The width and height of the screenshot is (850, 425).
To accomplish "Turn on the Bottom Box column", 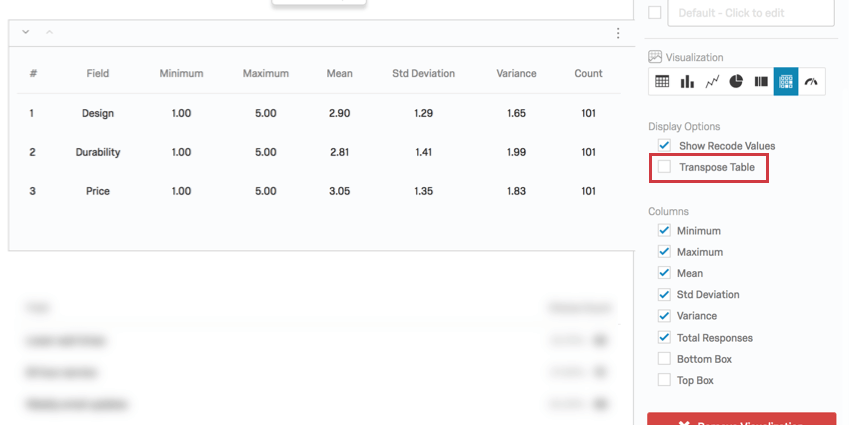I will pyautogui.click(x=665, y=359).
